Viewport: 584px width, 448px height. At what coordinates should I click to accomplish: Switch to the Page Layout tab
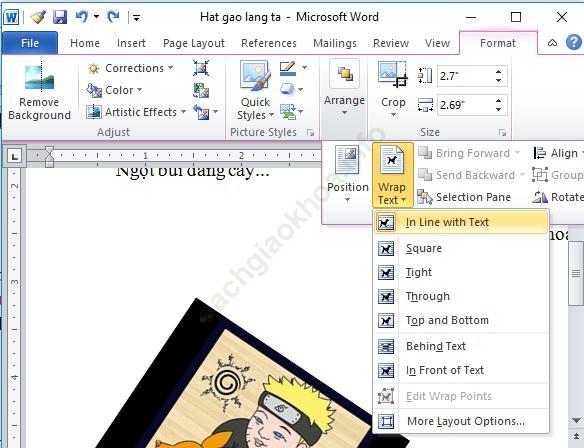pyautogui.click(x=194, y=43)
